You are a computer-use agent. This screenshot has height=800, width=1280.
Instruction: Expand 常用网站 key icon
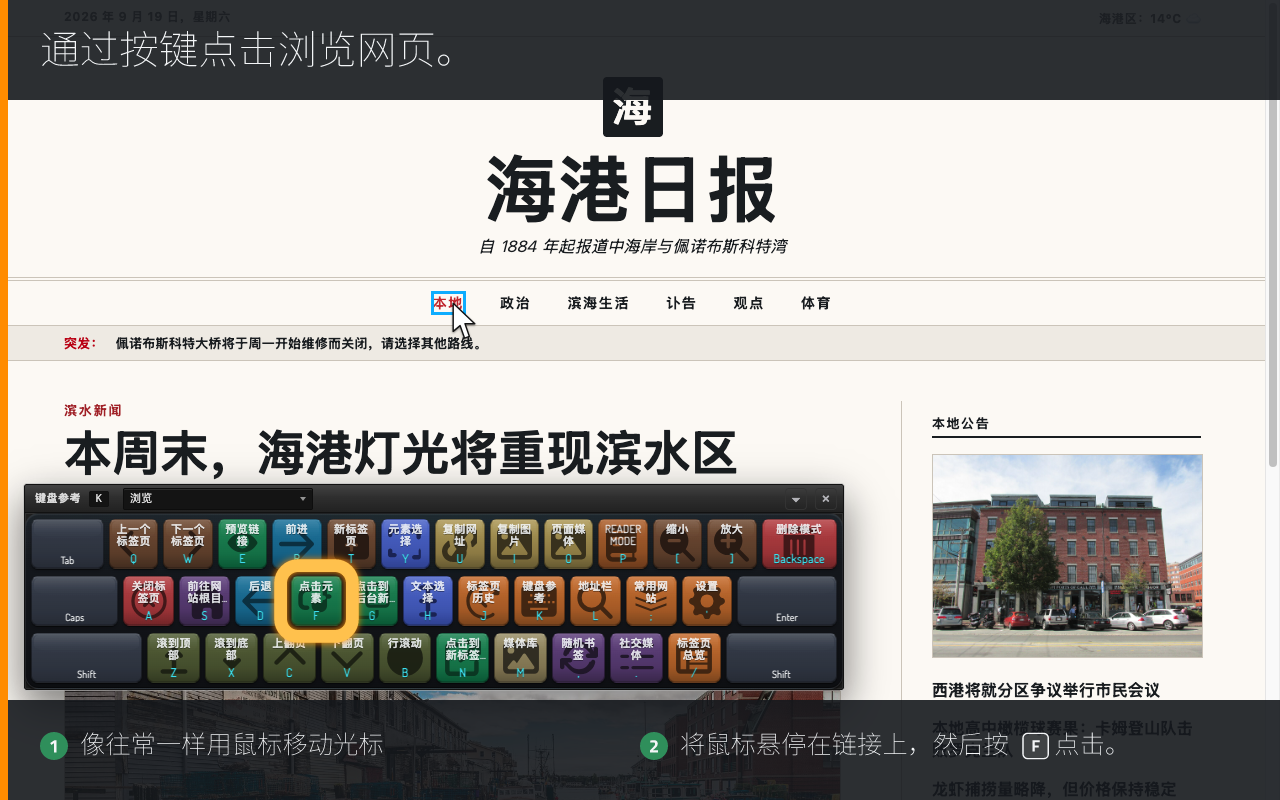[x=652, y=601]
